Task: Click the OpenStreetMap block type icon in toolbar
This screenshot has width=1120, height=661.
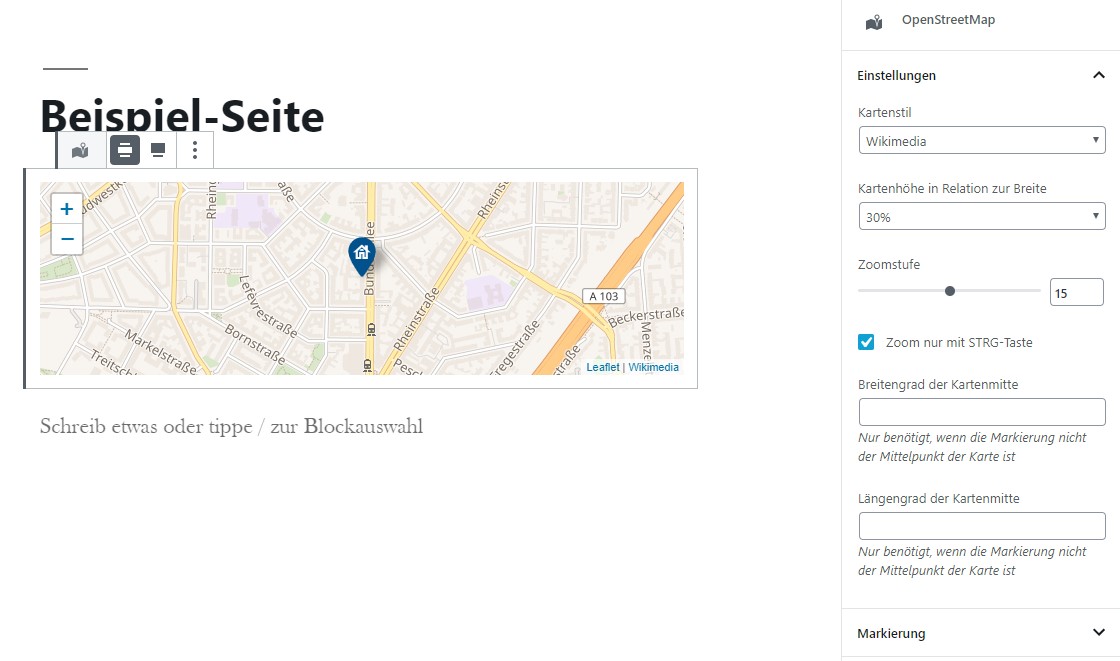Action: [81, 150]
